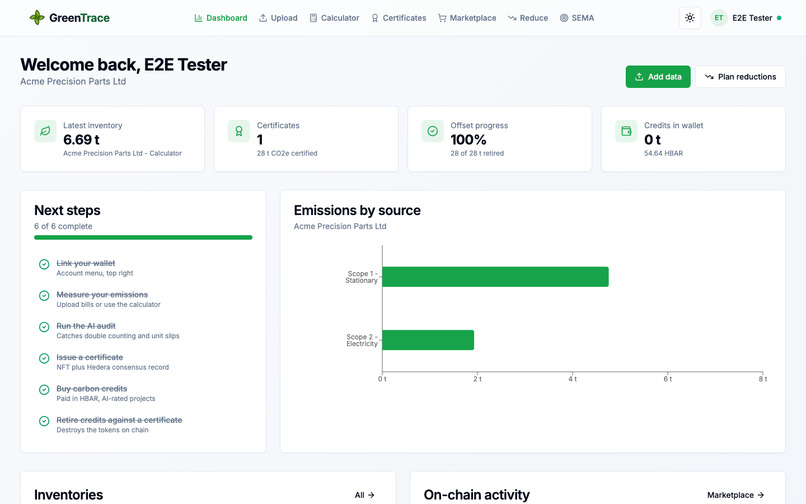Click the check circle beside Link your wallet
Viewport: 806px width, 504px height.
coord(44,264)
